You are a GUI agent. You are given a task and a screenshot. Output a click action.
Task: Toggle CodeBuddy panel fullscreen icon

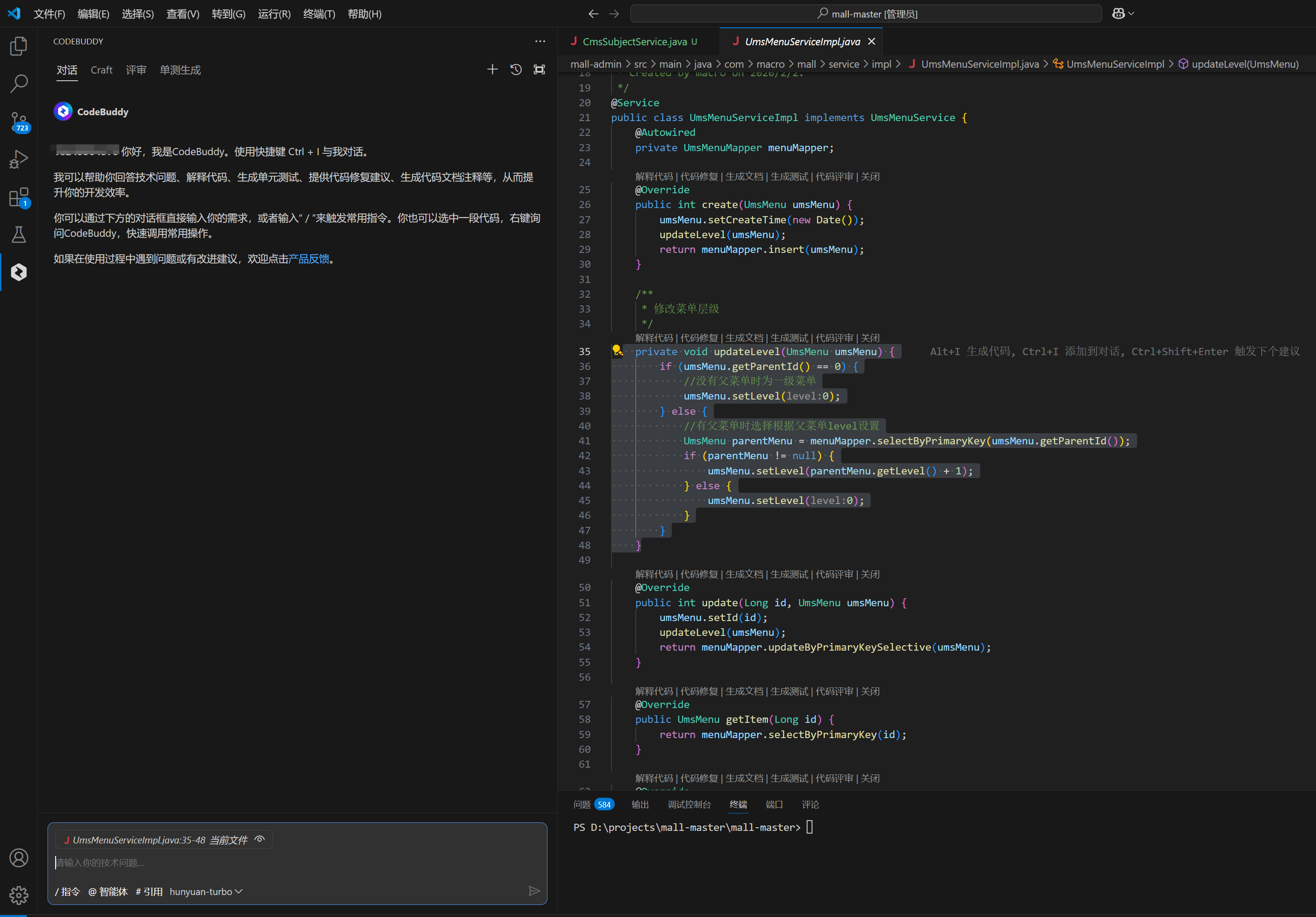[x=539, y=70]
